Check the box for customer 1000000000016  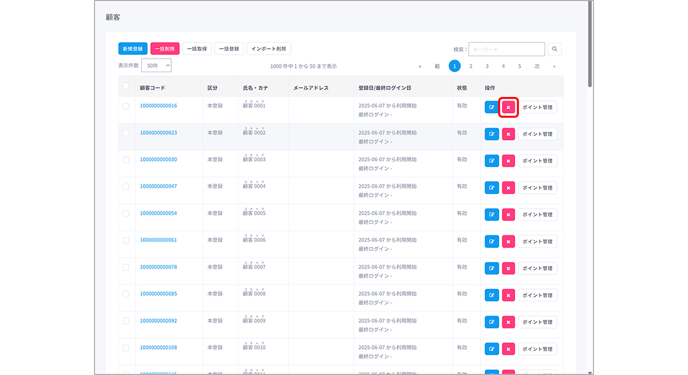pyautogui.click(x=126, y=106)
